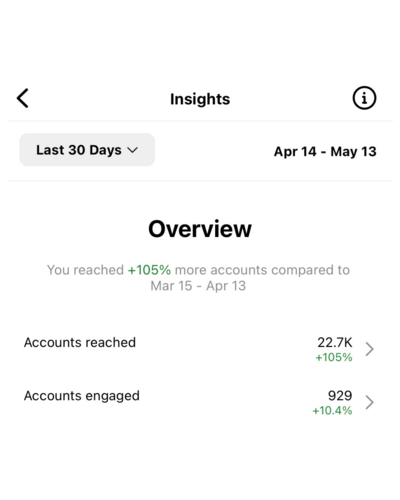Expand Accounts engaged details
This screenshot has width=400, height=500.
coord(200,402)
